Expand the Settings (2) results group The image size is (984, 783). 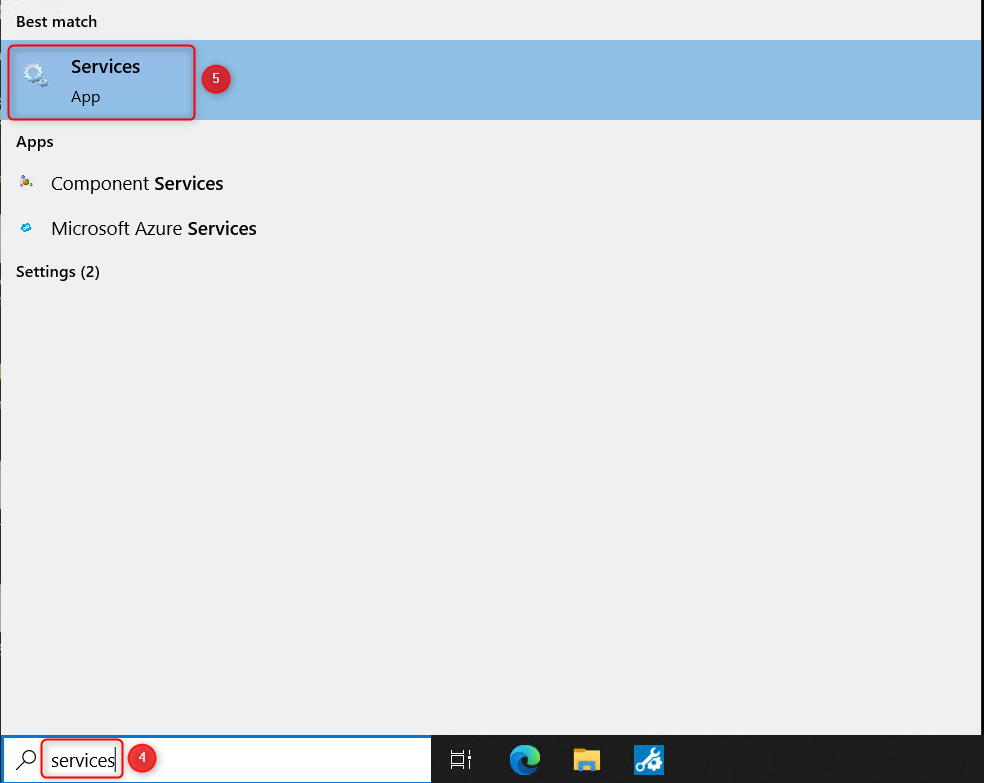(x=58, y=272)
